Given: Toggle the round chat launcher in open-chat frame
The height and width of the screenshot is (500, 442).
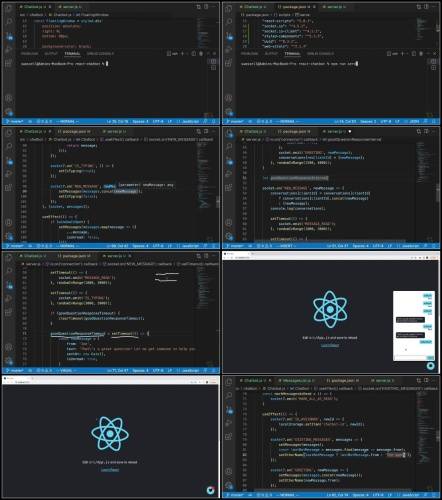Looking at the screenshot, I should pos(430,366).
